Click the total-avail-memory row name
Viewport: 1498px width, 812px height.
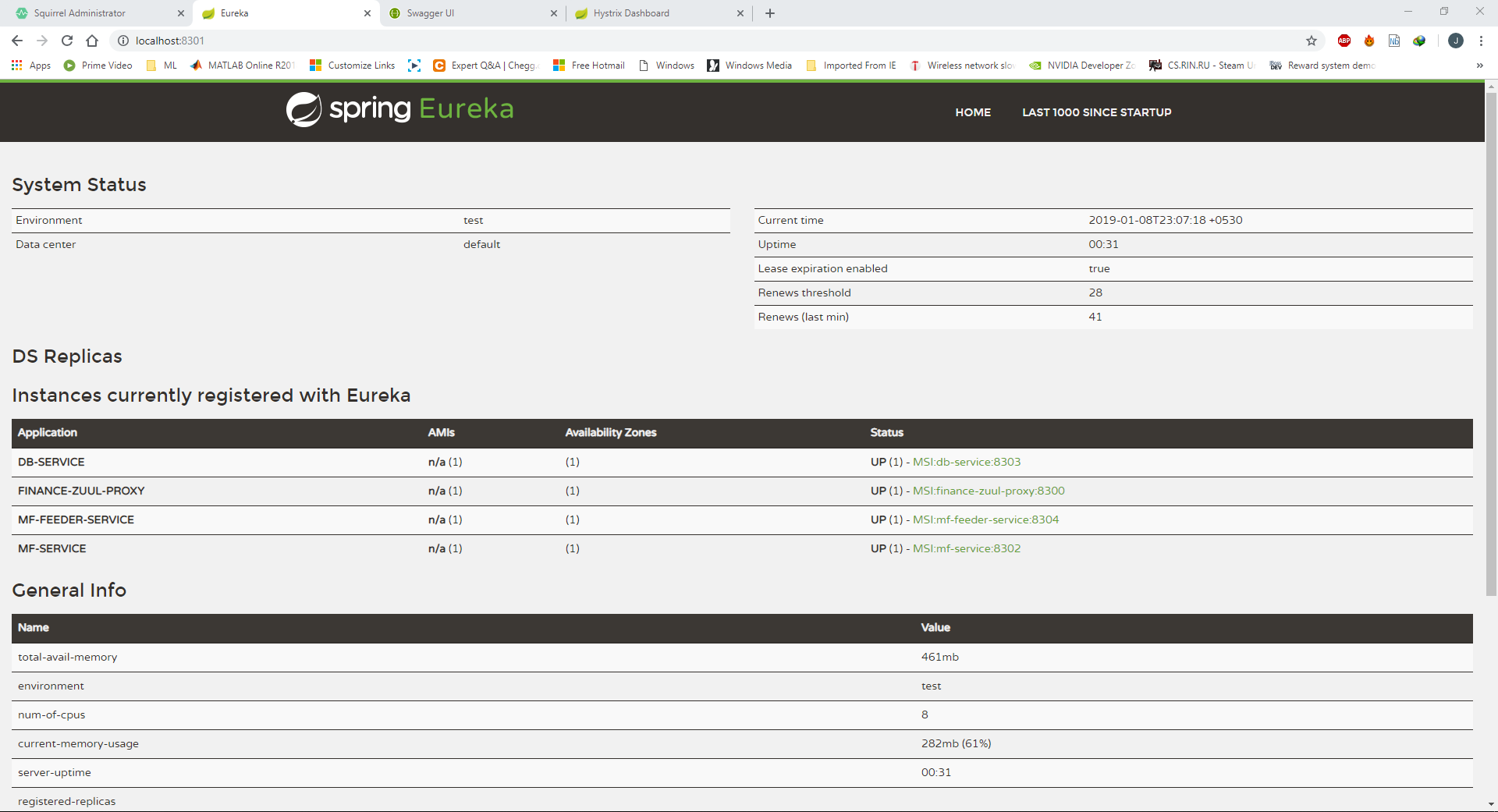coord(68,657)
